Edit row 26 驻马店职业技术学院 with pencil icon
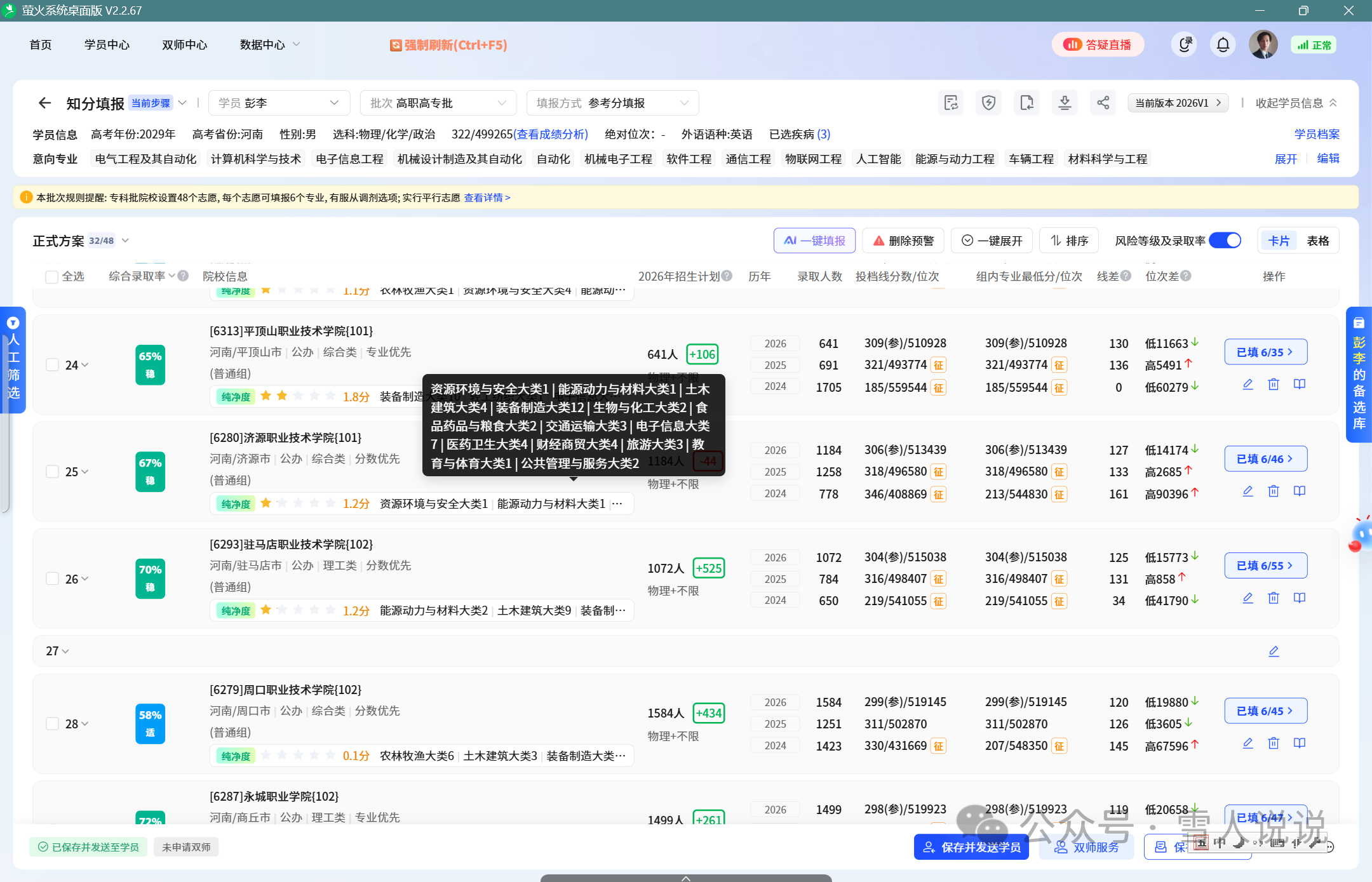1372x882 pixels. click(1248, 598)
